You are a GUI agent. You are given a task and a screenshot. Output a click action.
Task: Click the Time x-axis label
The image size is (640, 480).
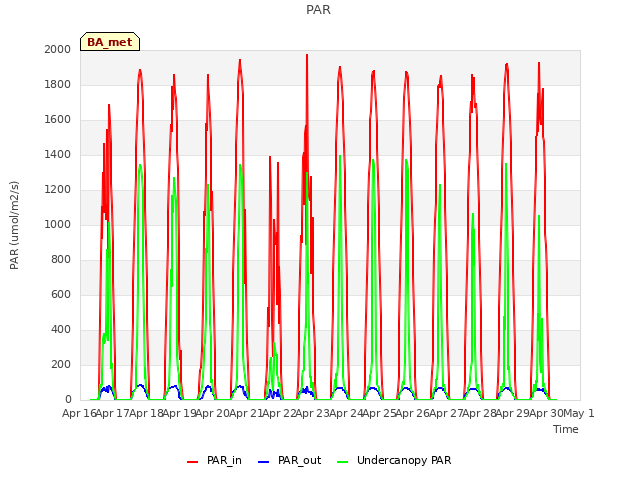tap(565, 429)
